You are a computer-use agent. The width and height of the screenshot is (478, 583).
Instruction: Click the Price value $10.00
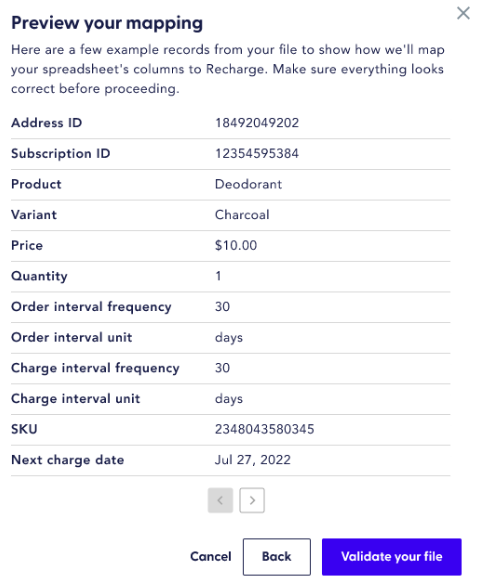(x=236, y=245)
